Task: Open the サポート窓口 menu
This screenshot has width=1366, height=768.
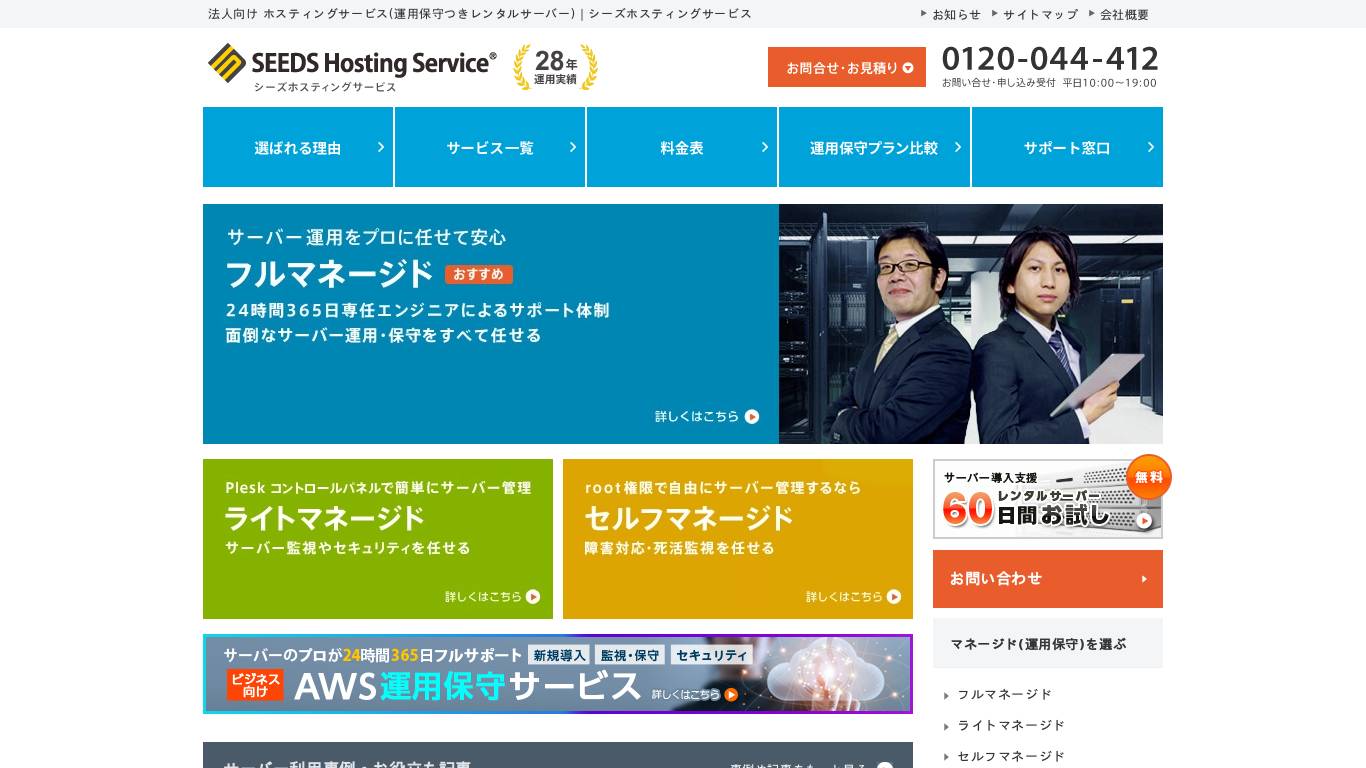Action: (1067, 147)
